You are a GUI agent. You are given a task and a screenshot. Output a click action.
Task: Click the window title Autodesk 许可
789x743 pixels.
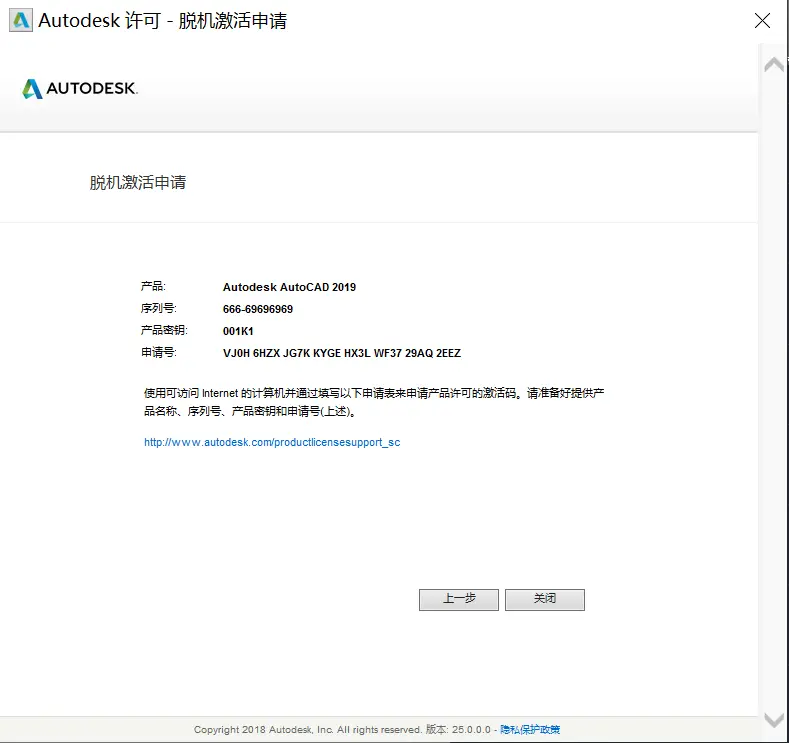tap(163, 21)
